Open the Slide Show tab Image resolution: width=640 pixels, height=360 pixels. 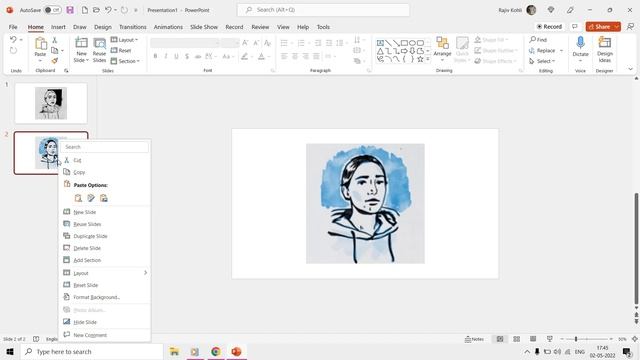point(204,27)
